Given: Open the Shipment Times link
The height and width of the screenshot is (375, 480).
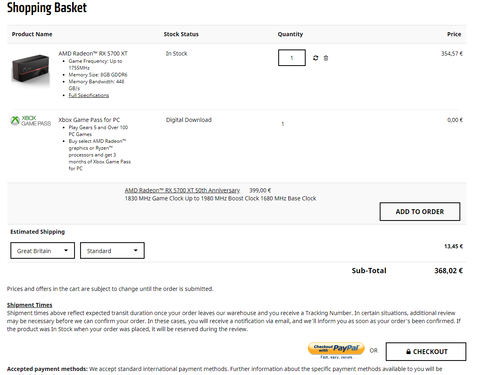Looking at the screenshot, I should 30,305.
